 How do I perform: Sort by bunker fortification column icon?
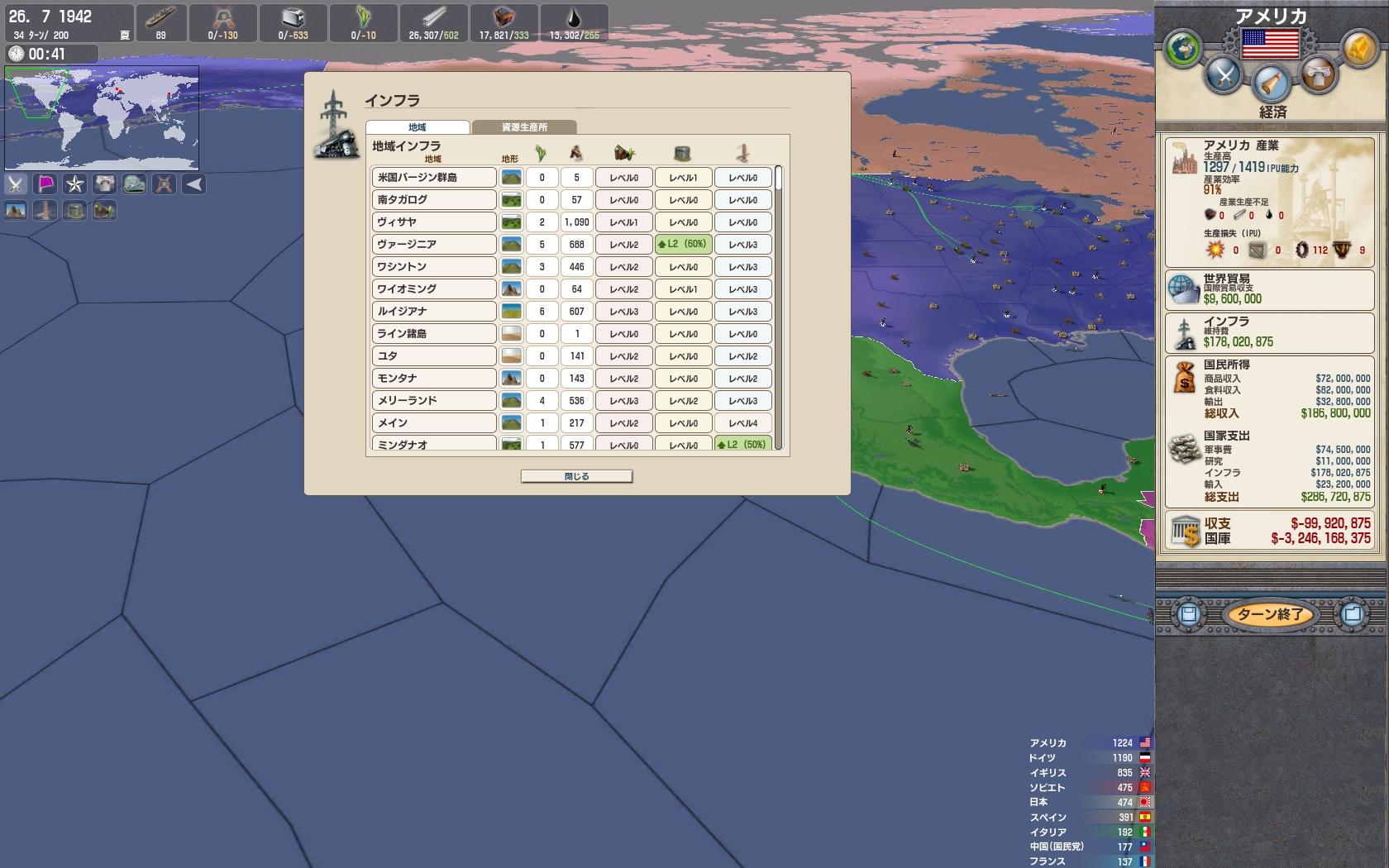point(682,153)
